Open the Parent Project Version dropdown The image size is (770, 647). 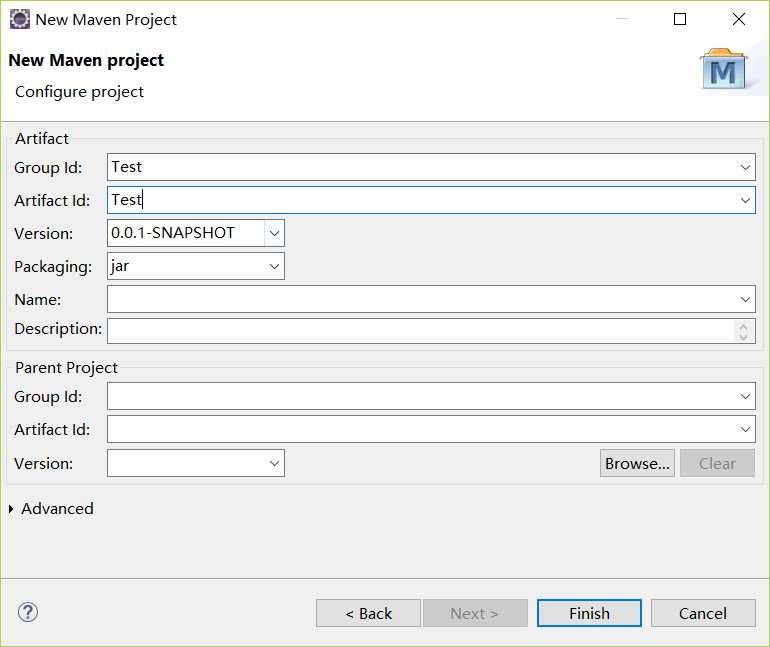(x=274, y=463)
